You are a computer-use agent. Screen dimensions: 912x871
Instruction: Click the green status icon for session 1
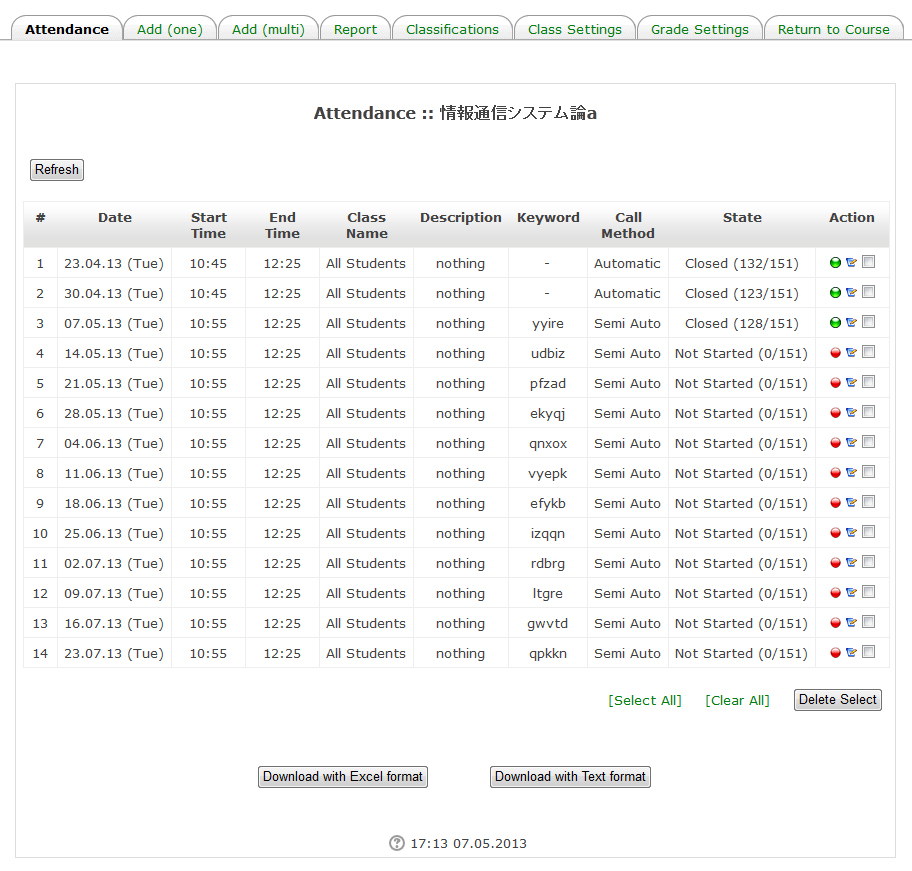[x=835, y=263]
